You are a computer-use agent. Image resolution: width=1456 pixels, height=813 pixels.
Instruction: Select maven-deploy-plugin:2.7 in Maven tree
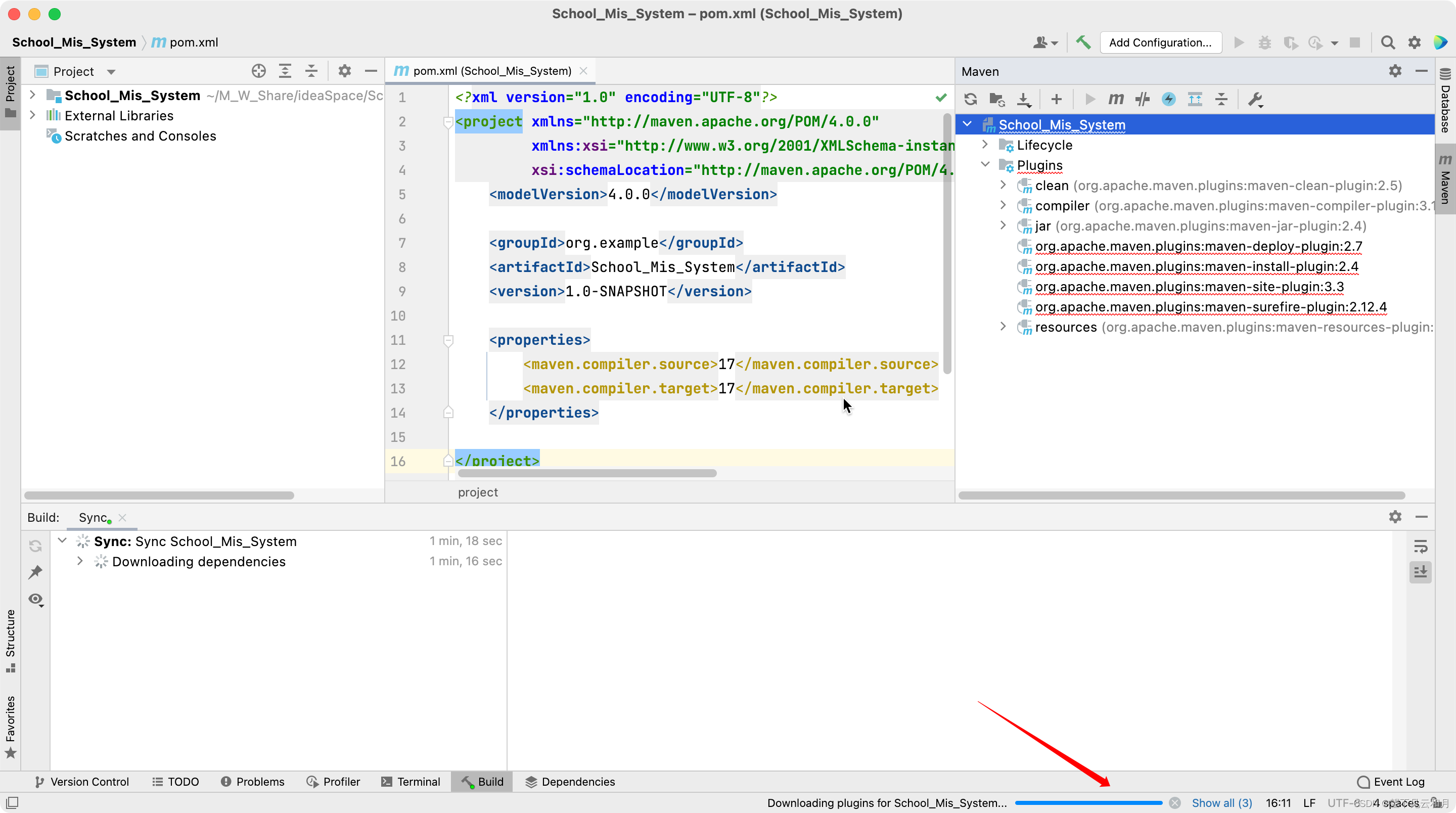1198,246
